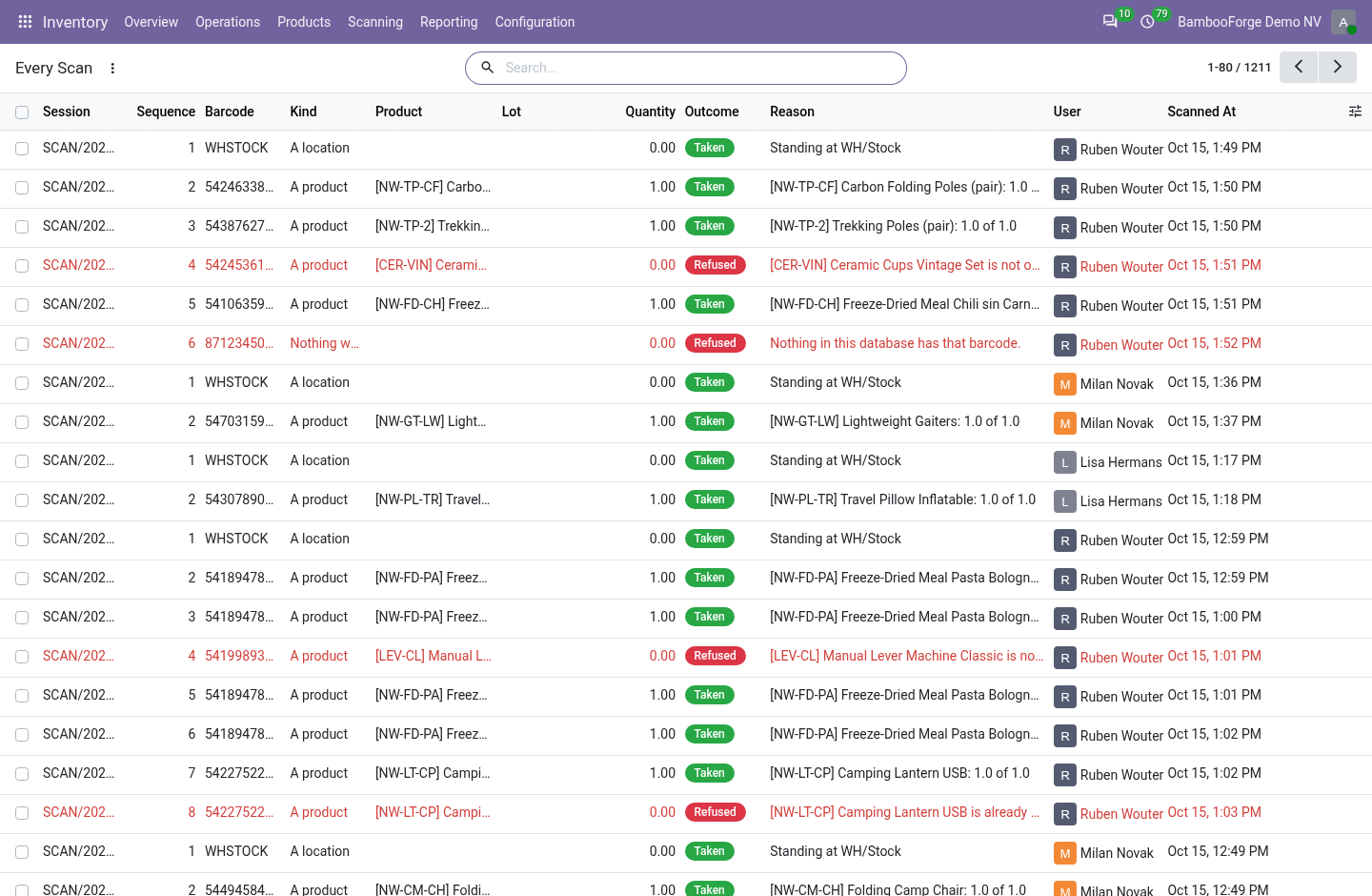The width and height of the screenshot is (1372, 896).
Task: Open the Every Scan actions menu
Action: tap(112, 69)
